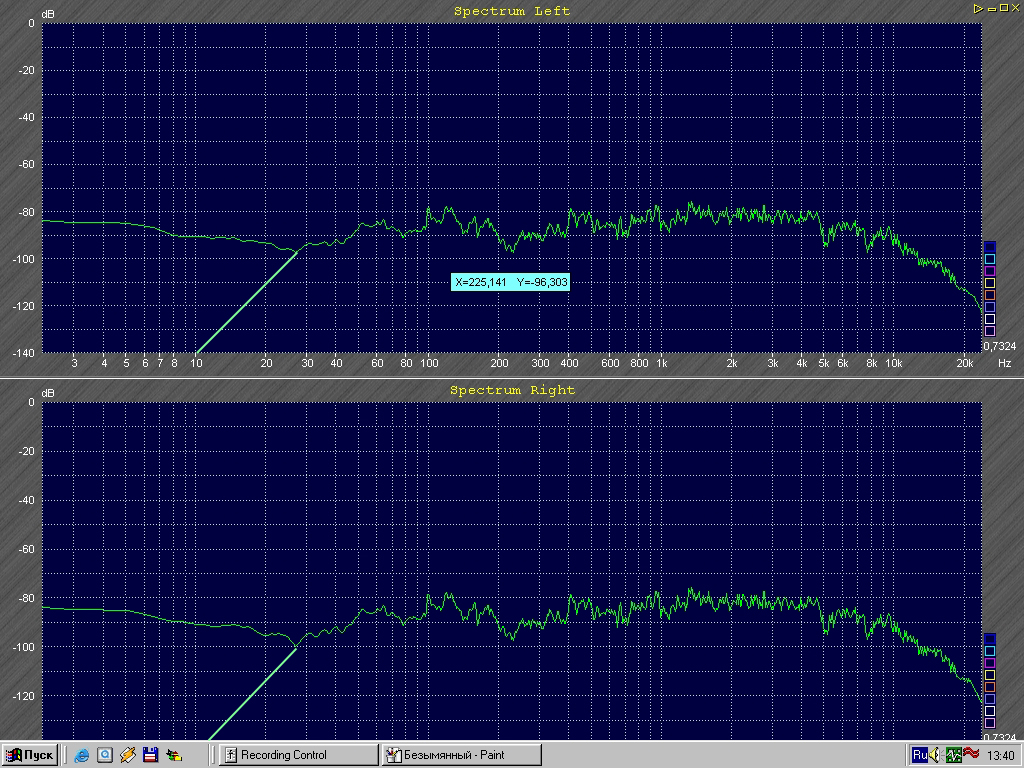Select yellow swatch in Spectrum Left panel
Image resolution: width=1024 pixels, height=768 pixels.
click(990, 283)
